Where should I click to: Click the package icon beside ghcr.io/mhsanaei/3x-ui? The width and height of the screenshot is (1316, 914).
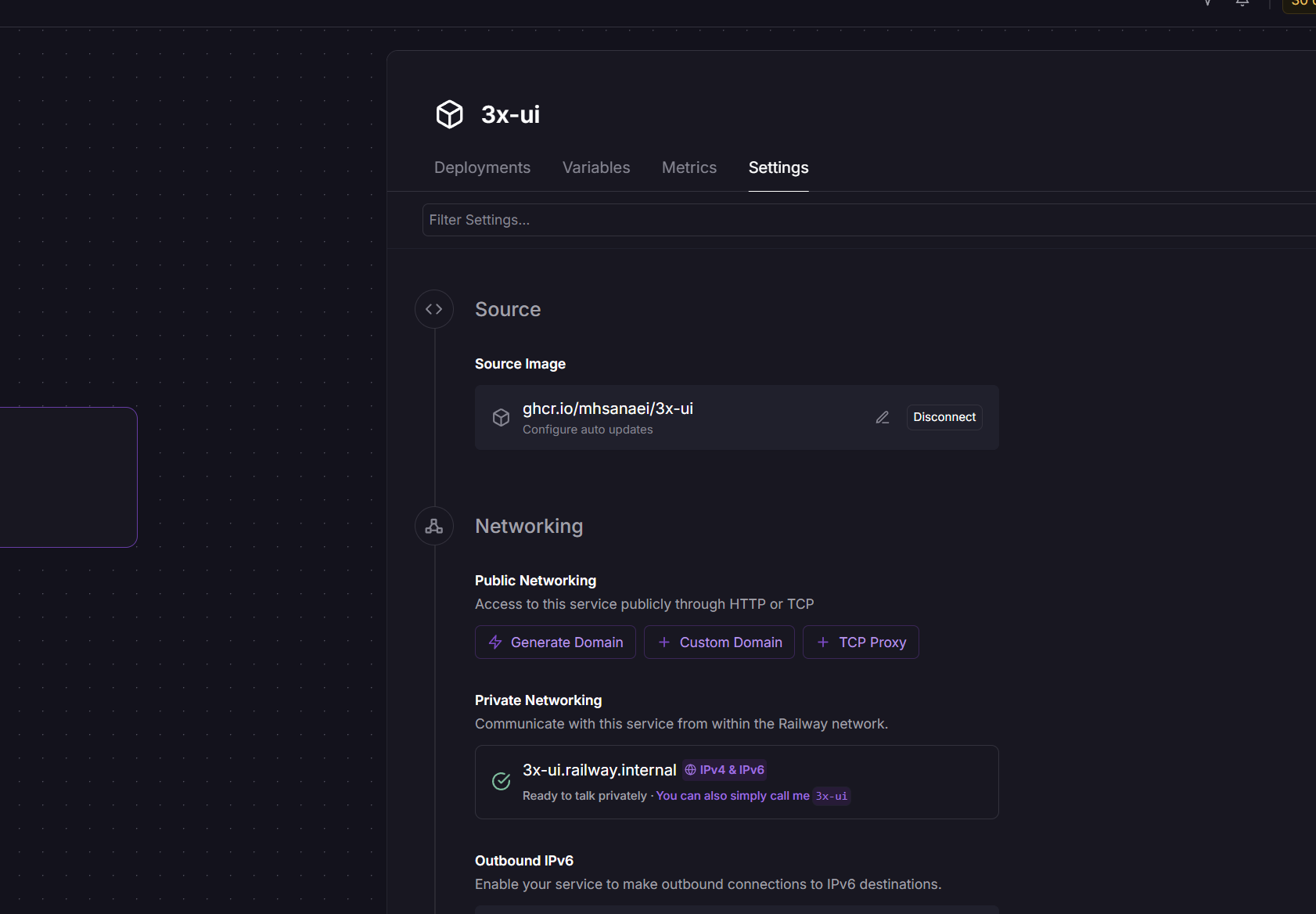(x=501, y=417)
